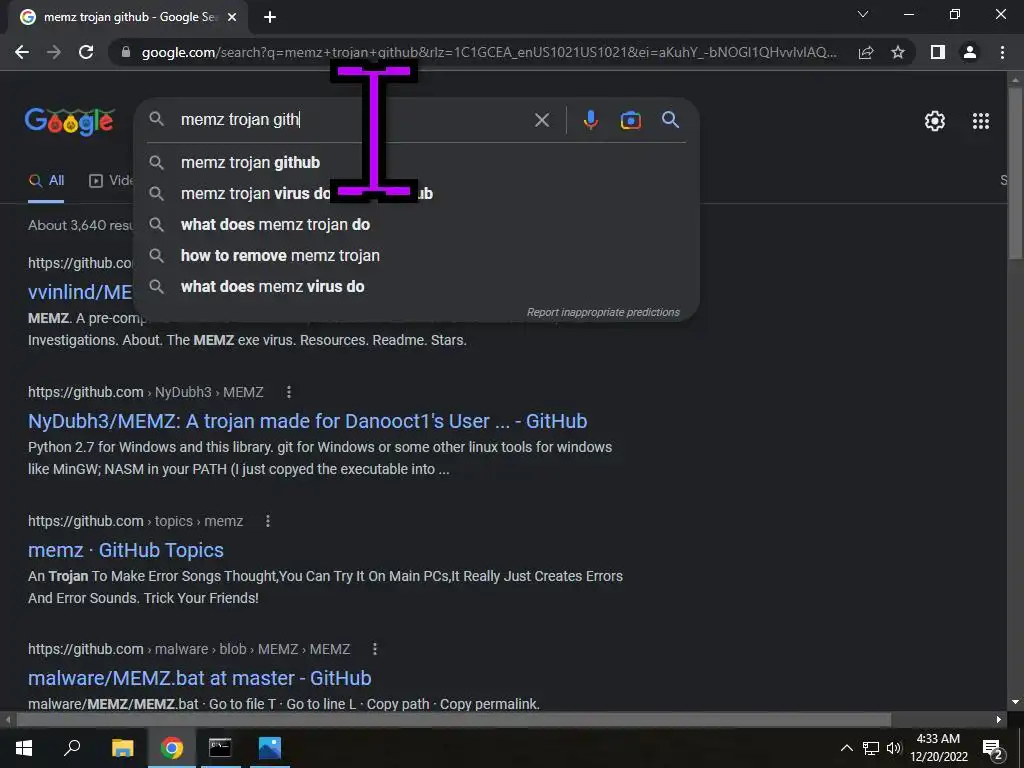Open 'malware/MEMZ.bat at master' result

pos(200,678)
